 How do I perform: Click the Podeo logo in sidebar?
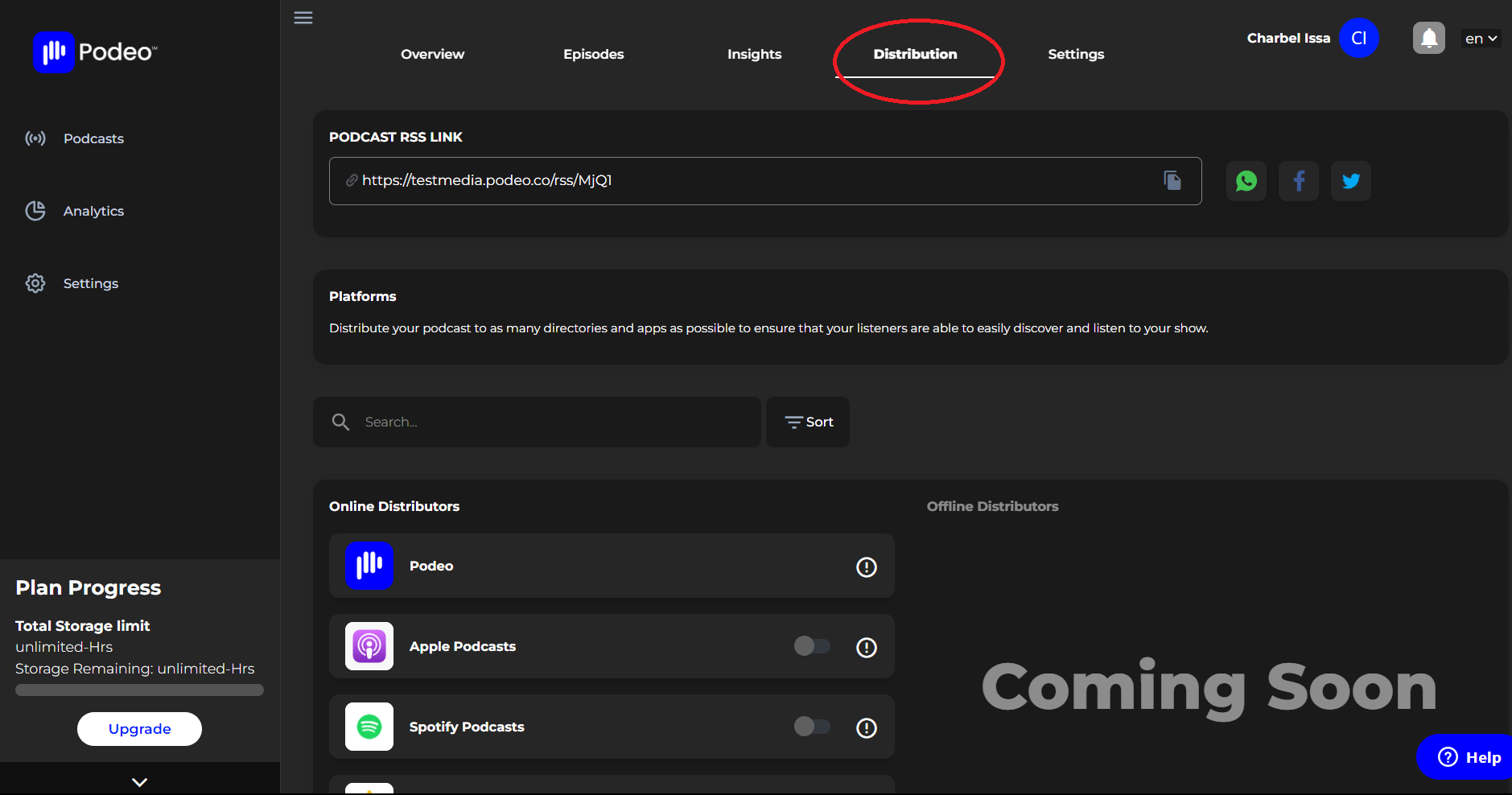click(x=95, y=52)
